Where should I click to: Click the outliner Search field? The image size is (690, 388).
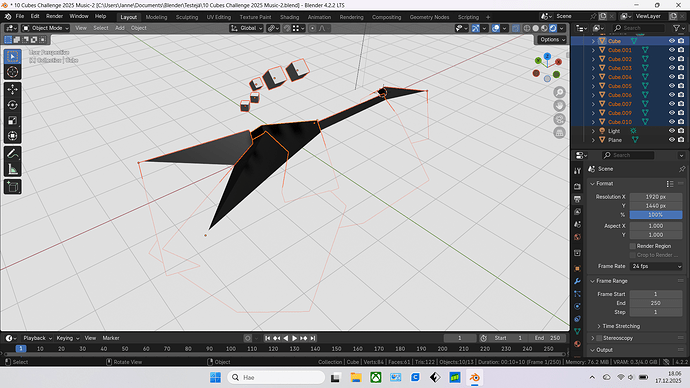638,28
